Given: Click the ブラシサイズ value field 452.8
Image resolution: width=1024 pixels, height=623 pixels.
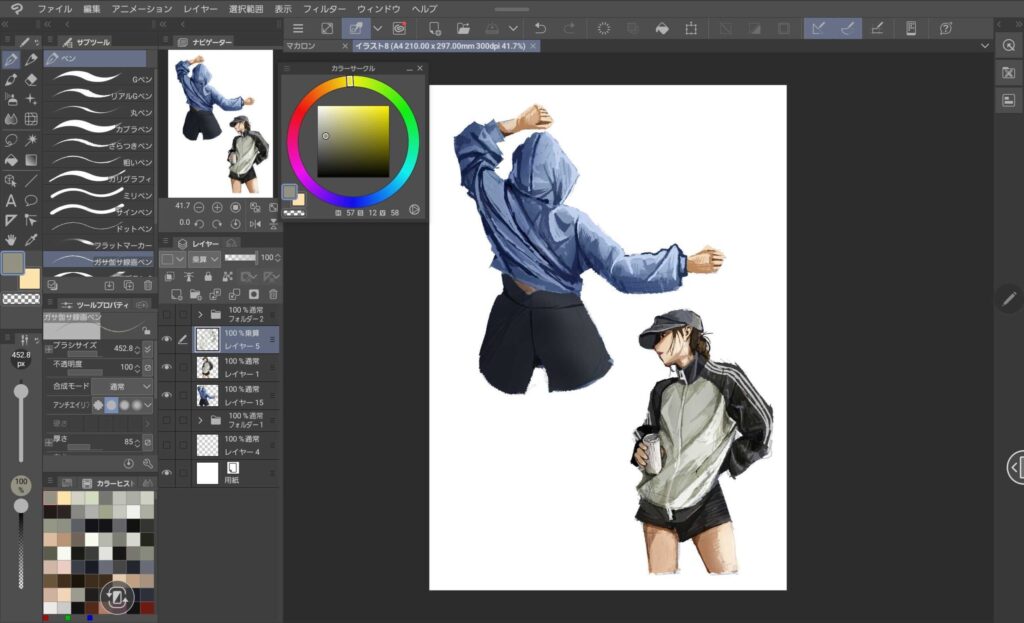Looking at the screenshot, I should click(x=123, y=348).
